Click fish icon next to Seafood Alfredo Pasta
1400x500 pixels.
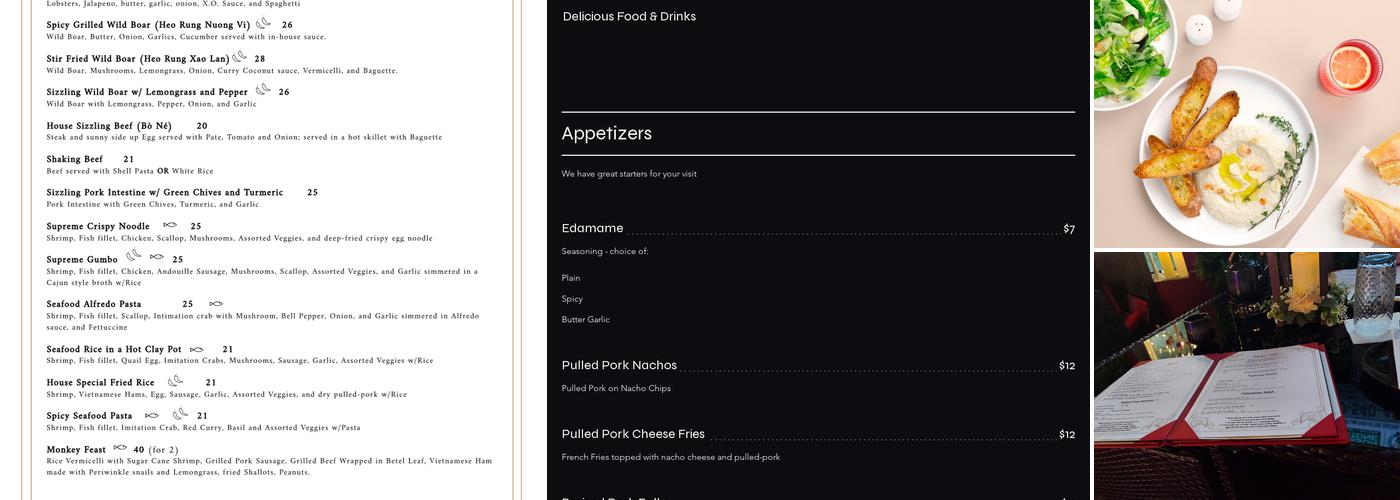[x=216, y=304]
